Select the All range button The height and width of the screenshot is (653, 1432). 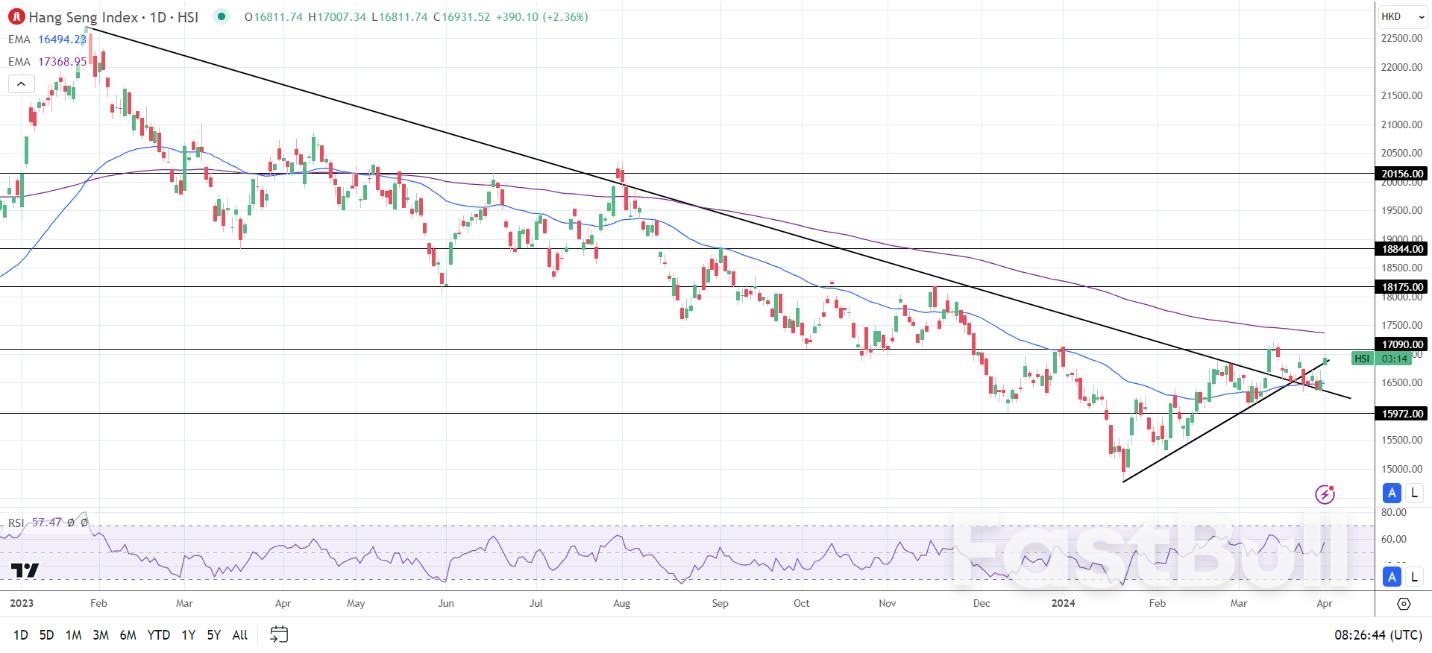239,634
